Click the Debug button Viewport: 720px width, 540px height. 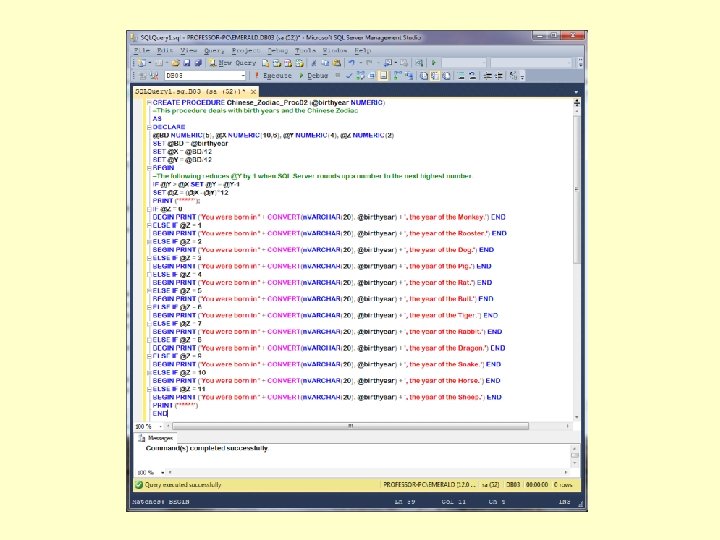(x=314, y=75)
